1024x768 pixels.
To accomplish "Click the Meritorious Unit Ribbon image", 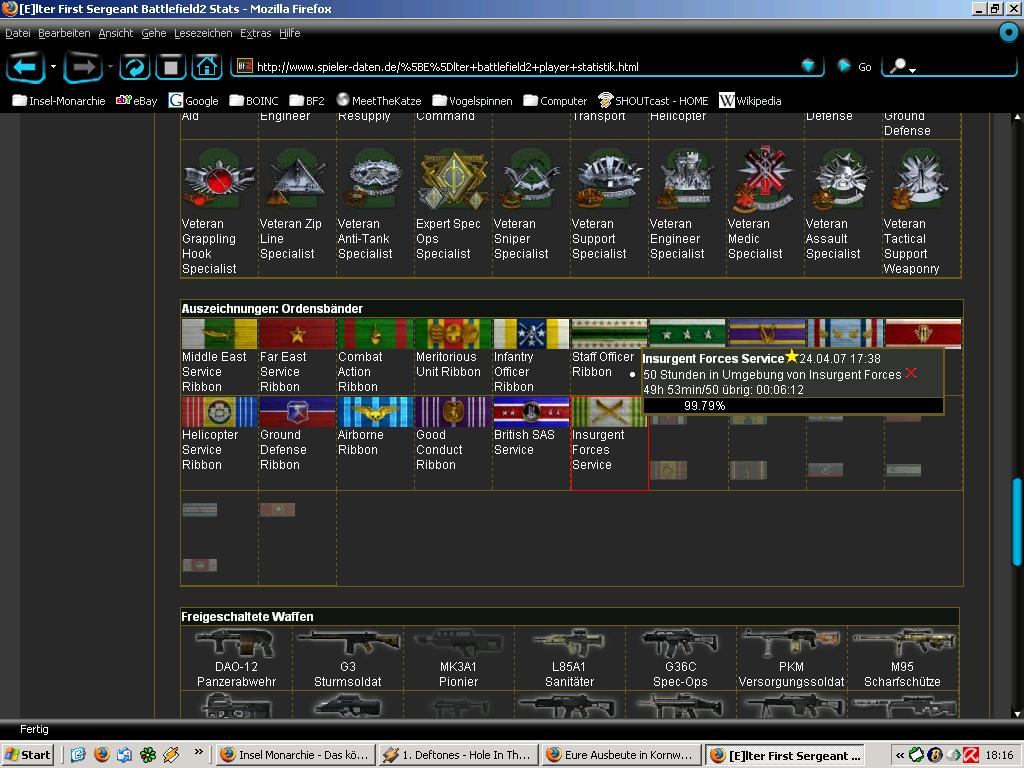I will tap(453, 334).
